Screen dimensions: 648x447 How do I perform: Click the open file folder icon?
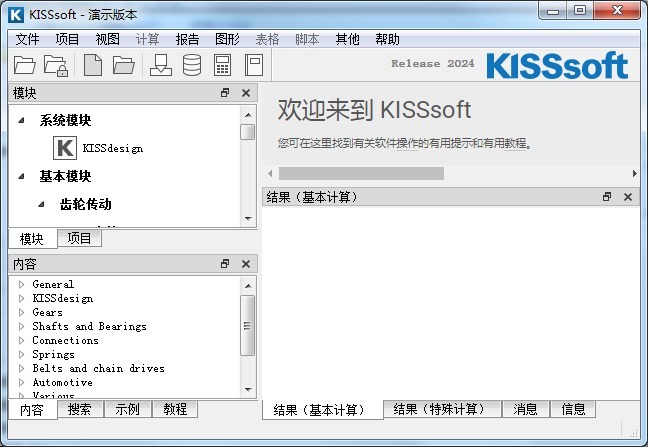(x=26, y=66)
